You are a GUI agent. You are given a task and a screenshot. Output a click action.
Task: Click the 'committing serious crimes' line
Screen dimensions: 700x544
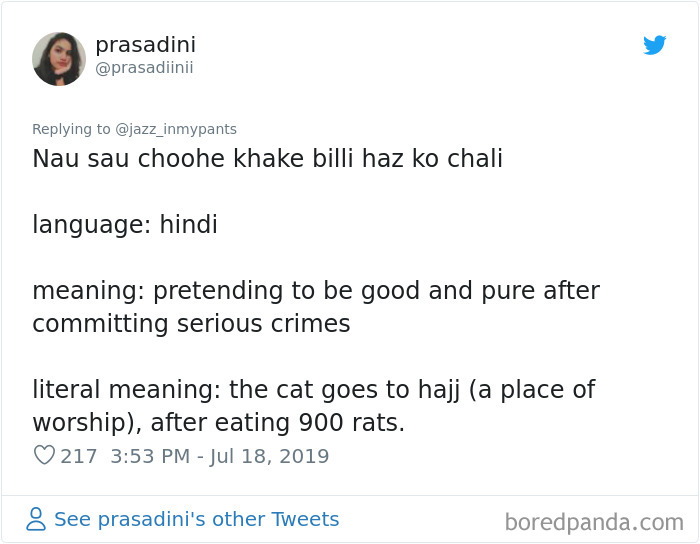[x=191, y=324]
